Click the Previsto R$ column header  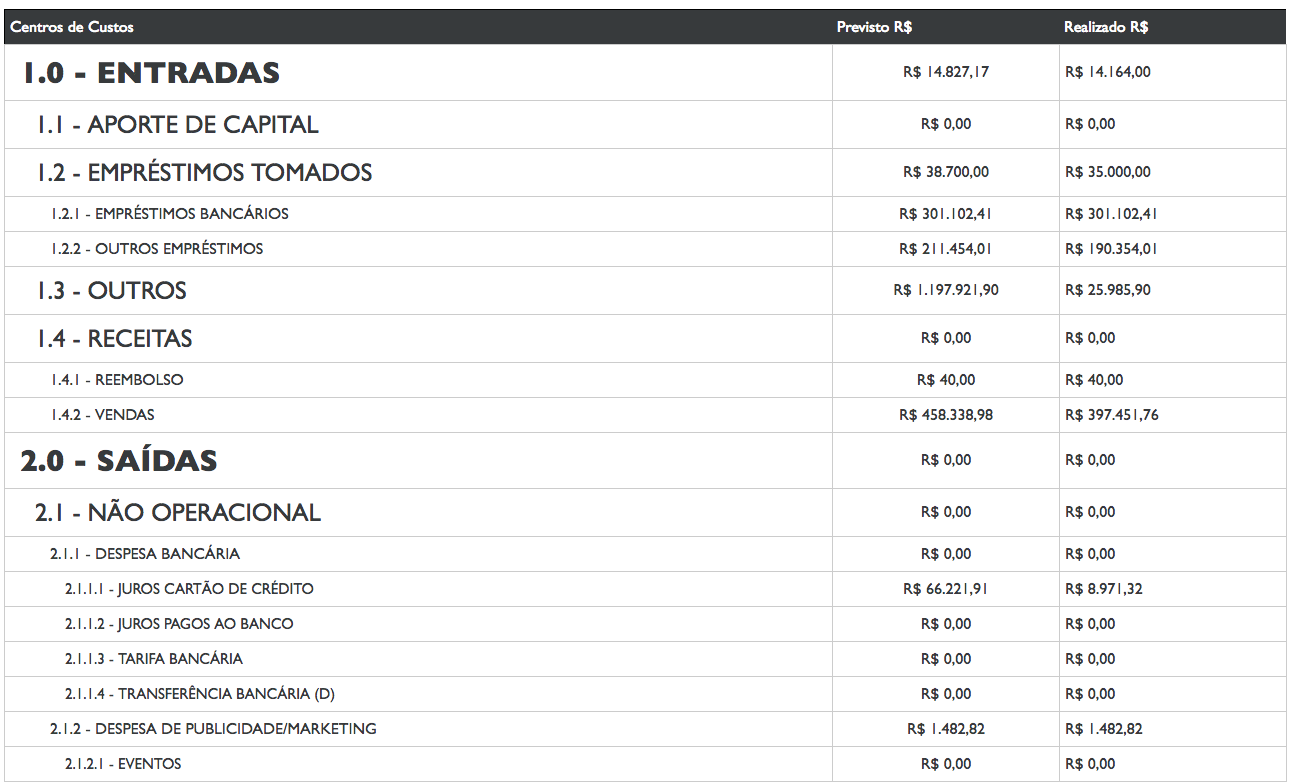coord(874,27)
